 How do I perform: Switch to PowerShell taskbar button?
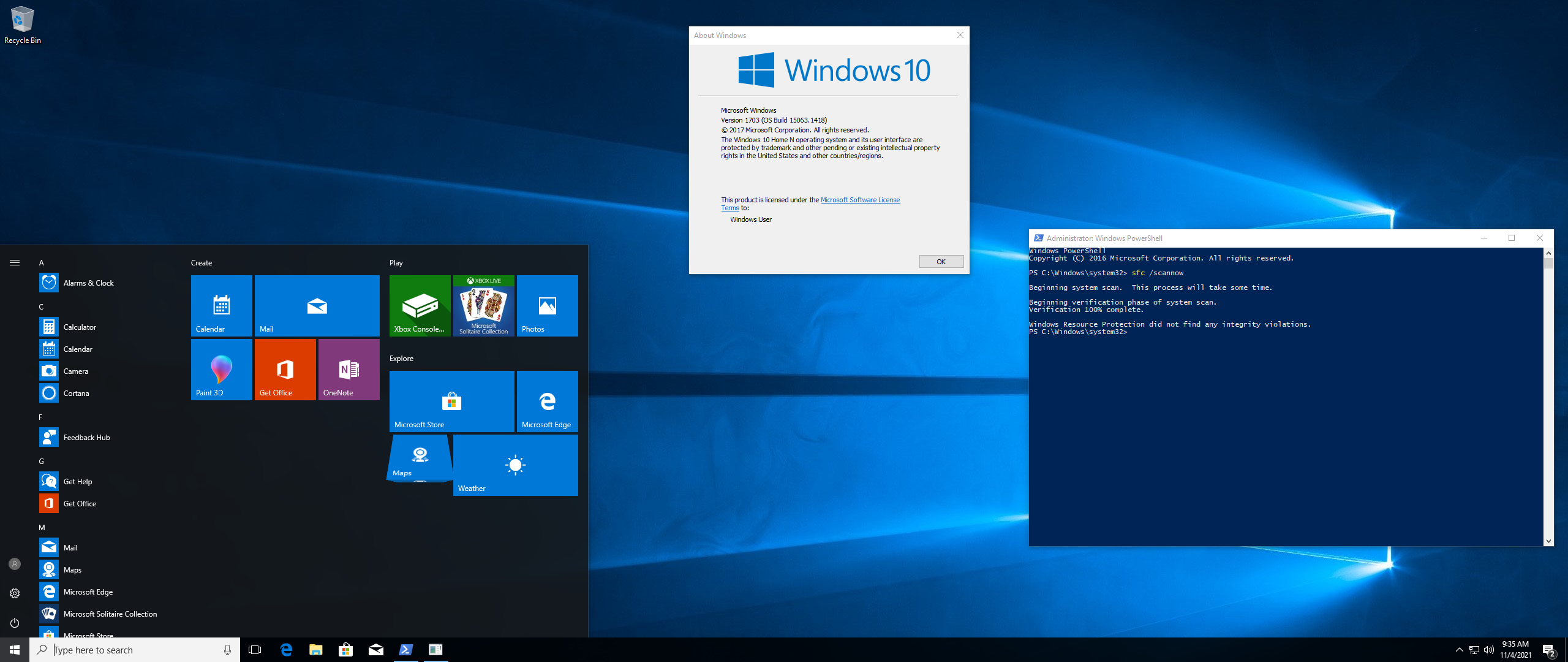406,650
